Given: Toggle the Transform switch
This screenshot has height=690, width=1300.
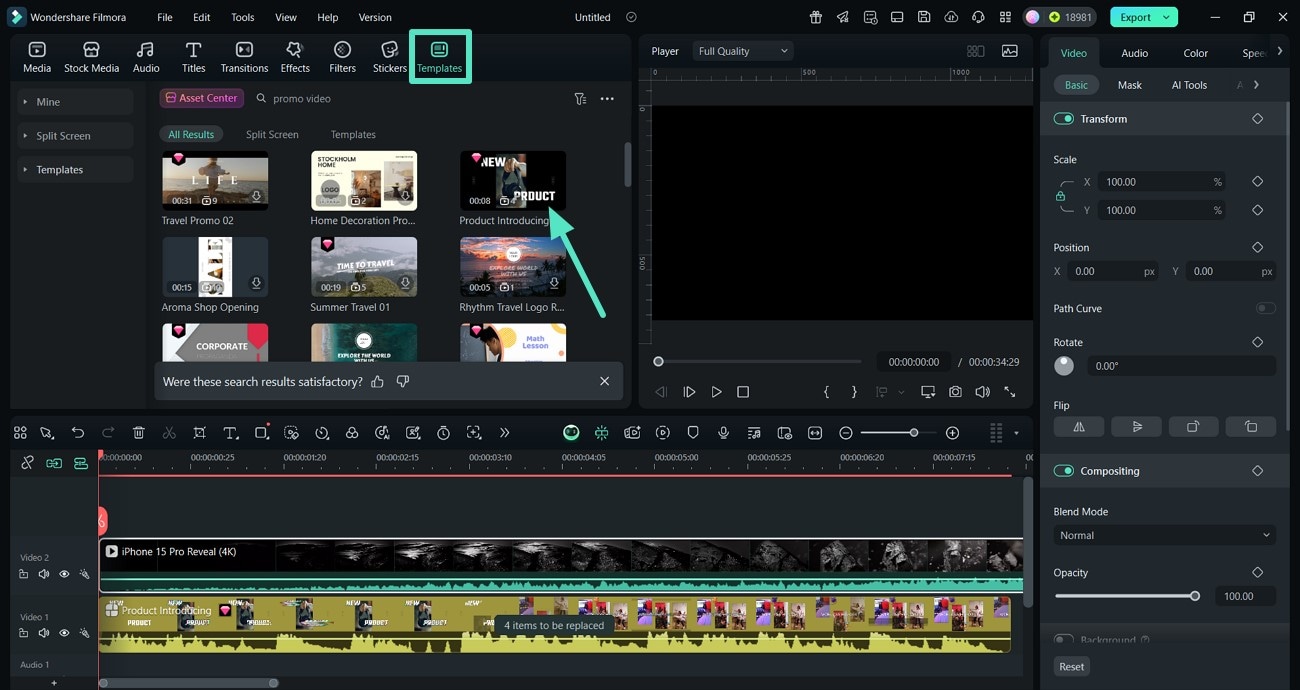Looking at the screenshot, I should coord(1063,119).
